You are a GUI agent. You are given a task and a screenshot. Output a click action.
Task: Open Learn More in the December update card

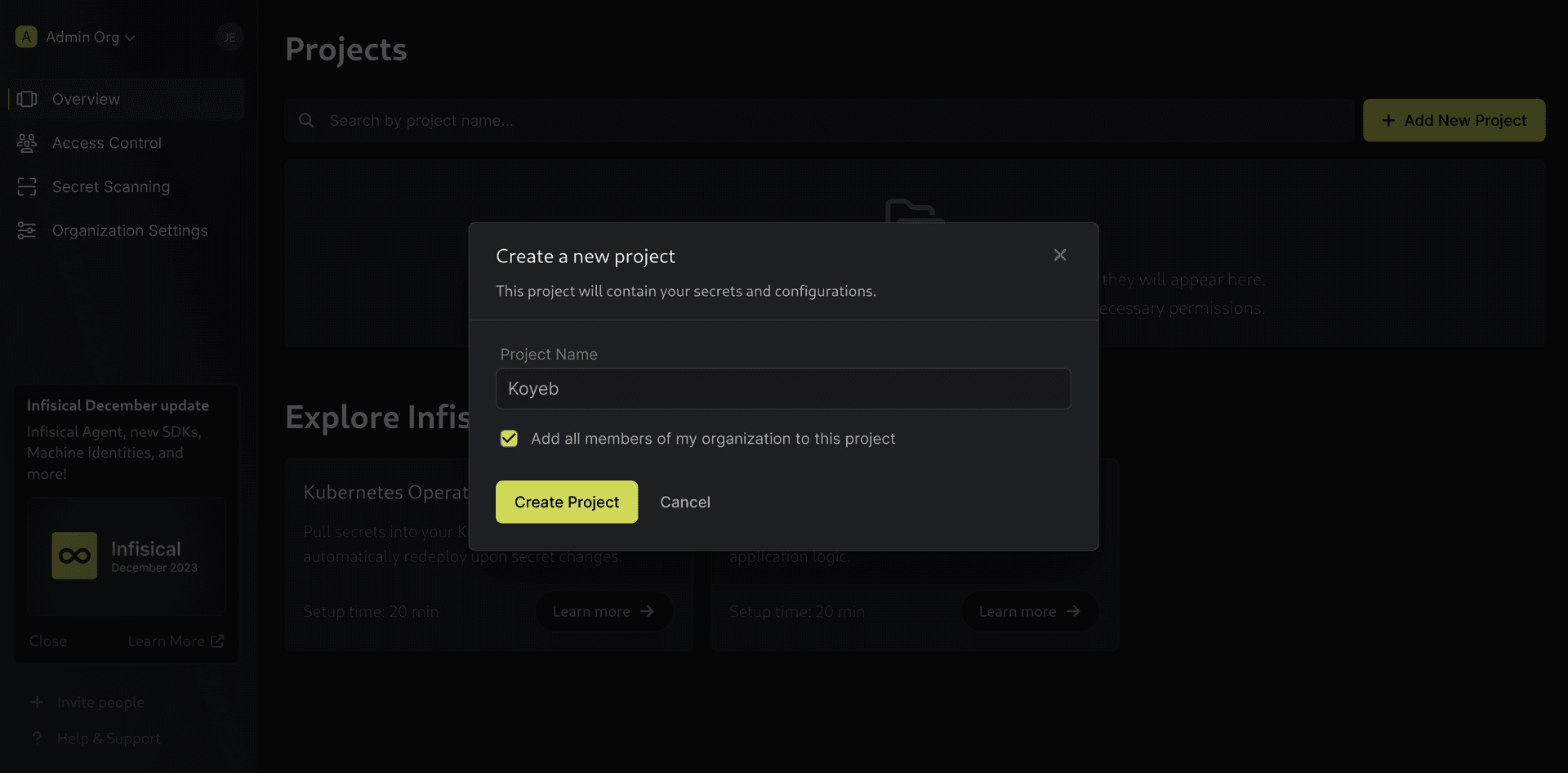click(167, 641)
